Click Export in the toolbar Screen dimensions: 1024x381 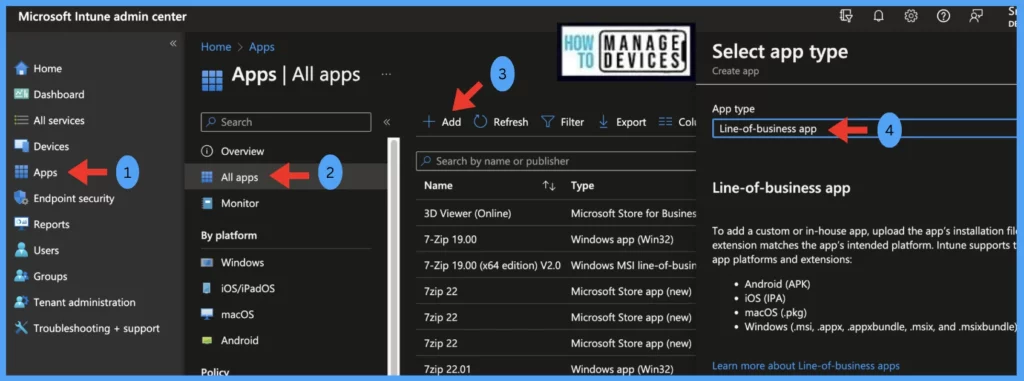(x=622, y=122)
